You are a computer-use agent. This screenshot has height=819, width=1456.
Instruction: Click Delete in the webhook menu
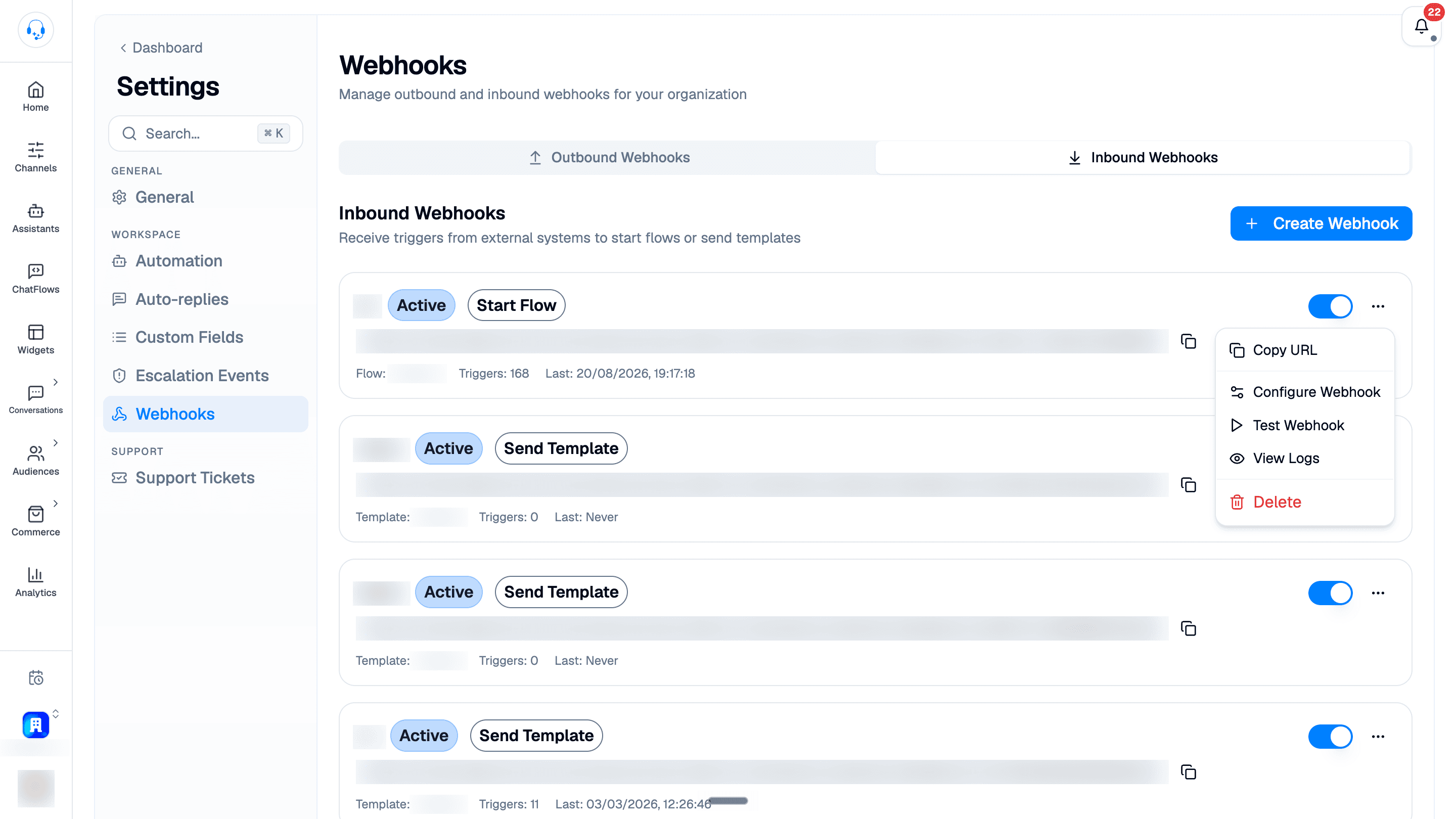pos(1304,502)
